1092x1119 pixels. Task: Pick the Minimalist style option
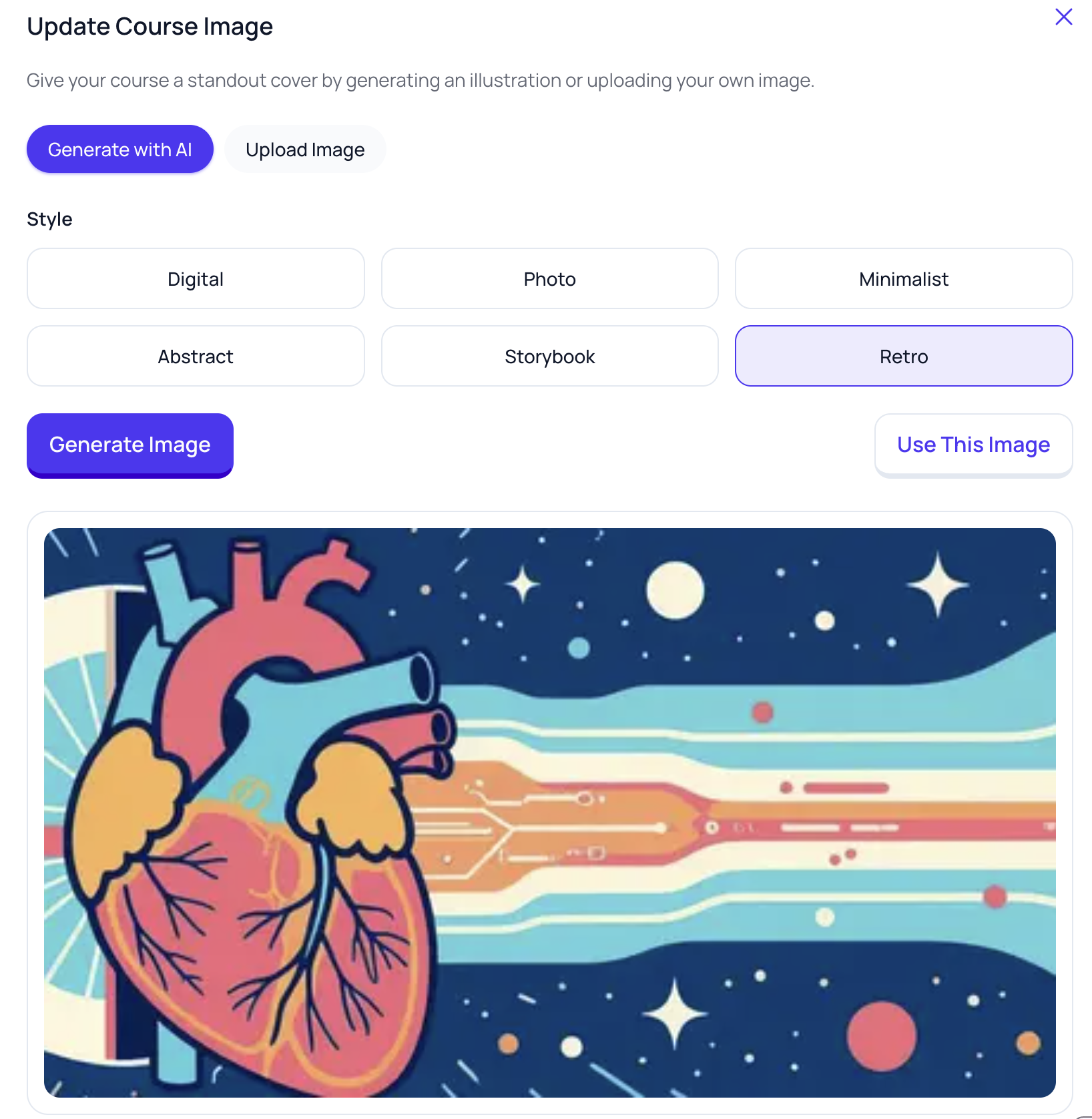click(904, 279)
